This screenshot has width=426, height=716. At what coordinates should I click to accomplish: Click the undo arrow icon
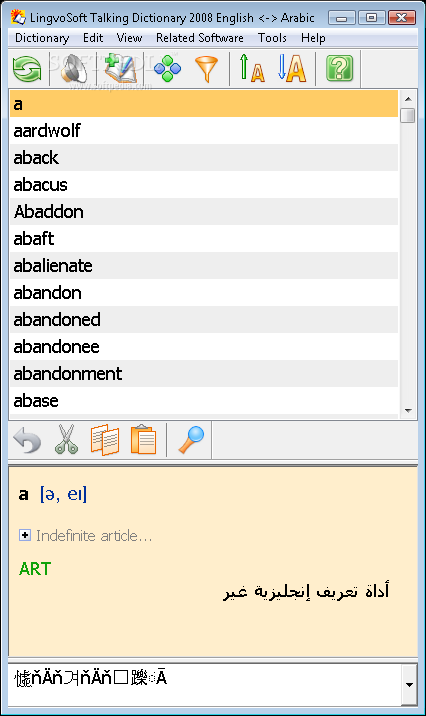(x=27, y=440)
